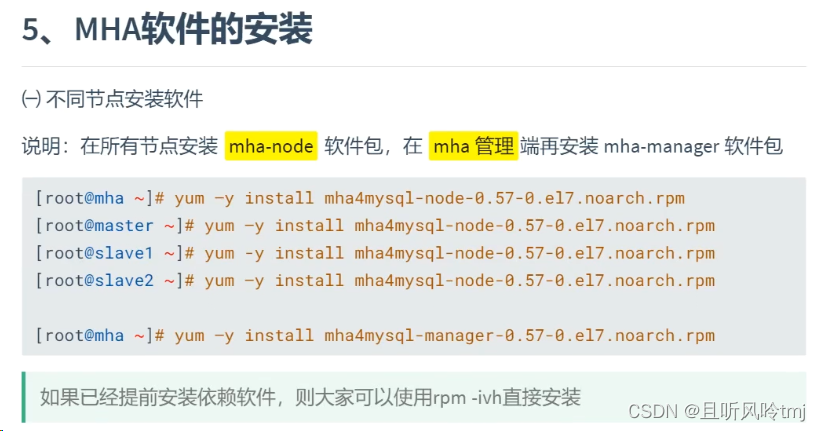
Task: Click the blank line inside the code block
Action: pos(400,308)
